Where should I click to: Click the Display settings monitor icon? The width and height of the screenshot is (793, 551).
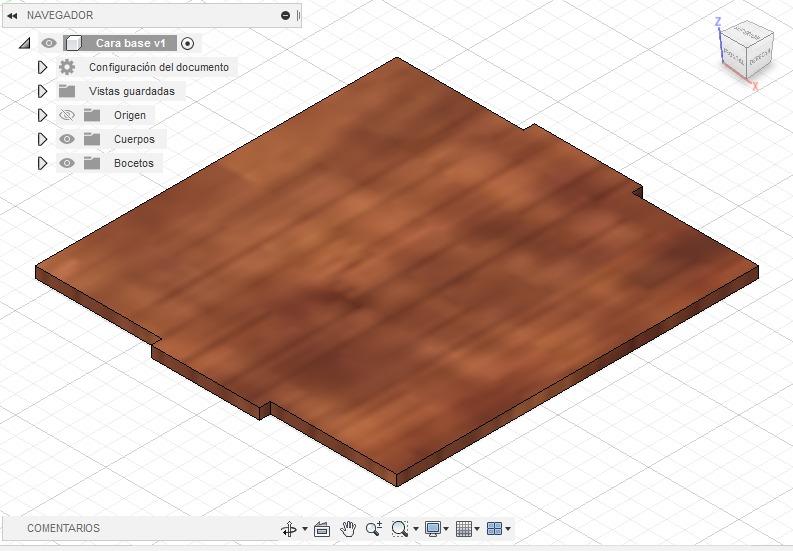pos(433,529)
